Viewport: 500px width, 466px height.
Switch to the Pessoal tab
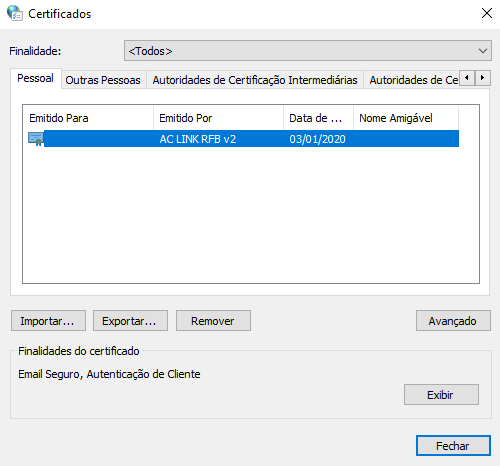point(35,78)
